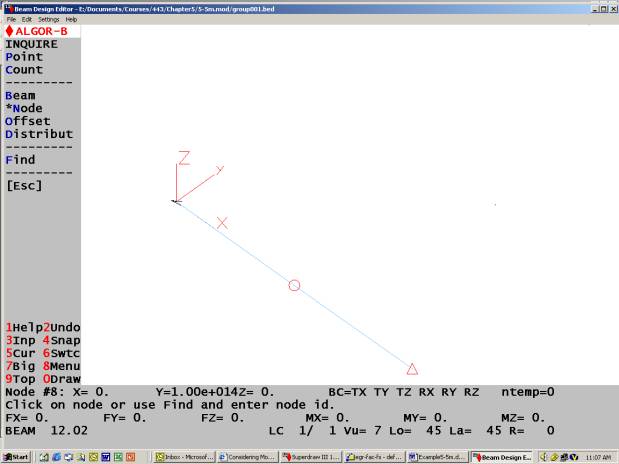
Task: Click the 3Inp function key
Action: pyautogui.click(x=20, y=340)
